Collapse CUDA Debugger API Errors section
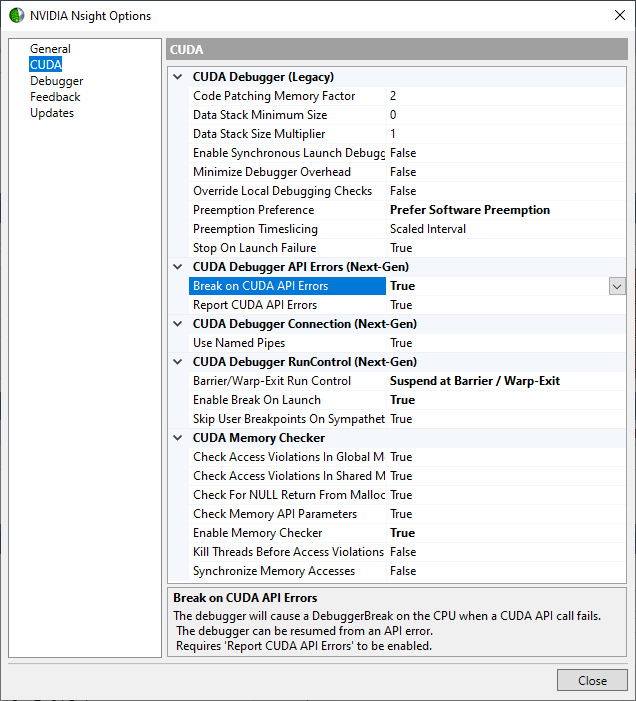This screenshot has height=701, width=636. (x=178, y=267)
